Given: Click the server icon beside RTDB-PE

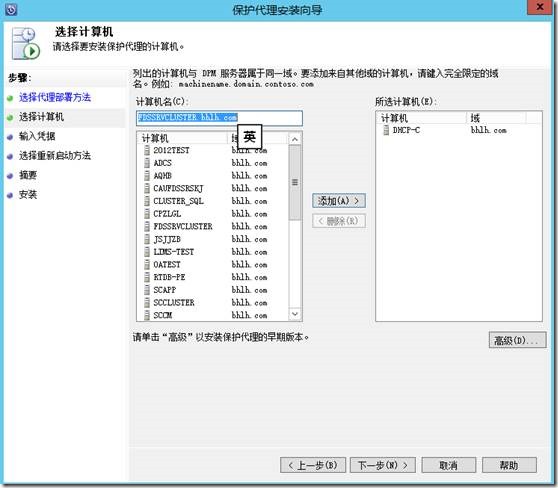Looking at the screenshot, I should [147, 277].
